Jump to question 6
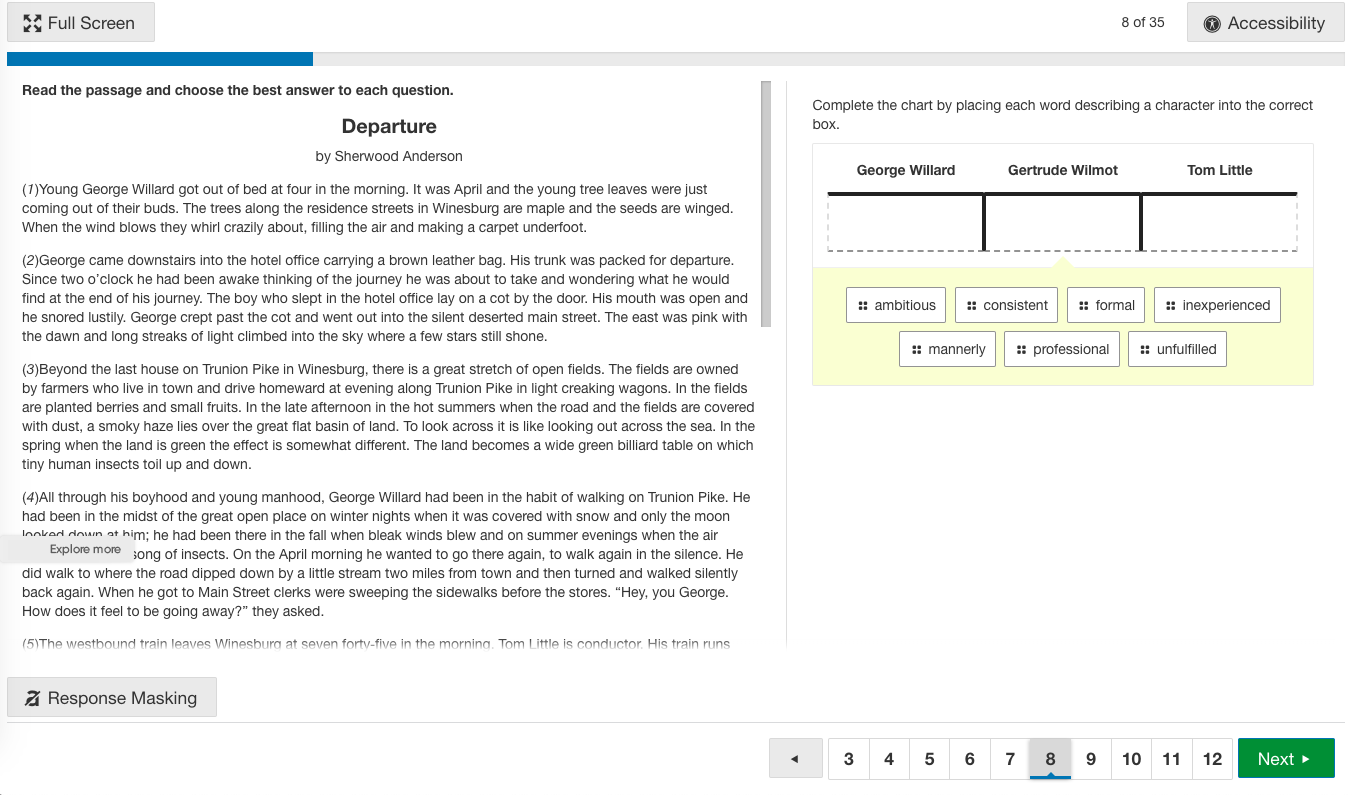Viewport: 1352px width, 795px height. (x=970, y=759)
